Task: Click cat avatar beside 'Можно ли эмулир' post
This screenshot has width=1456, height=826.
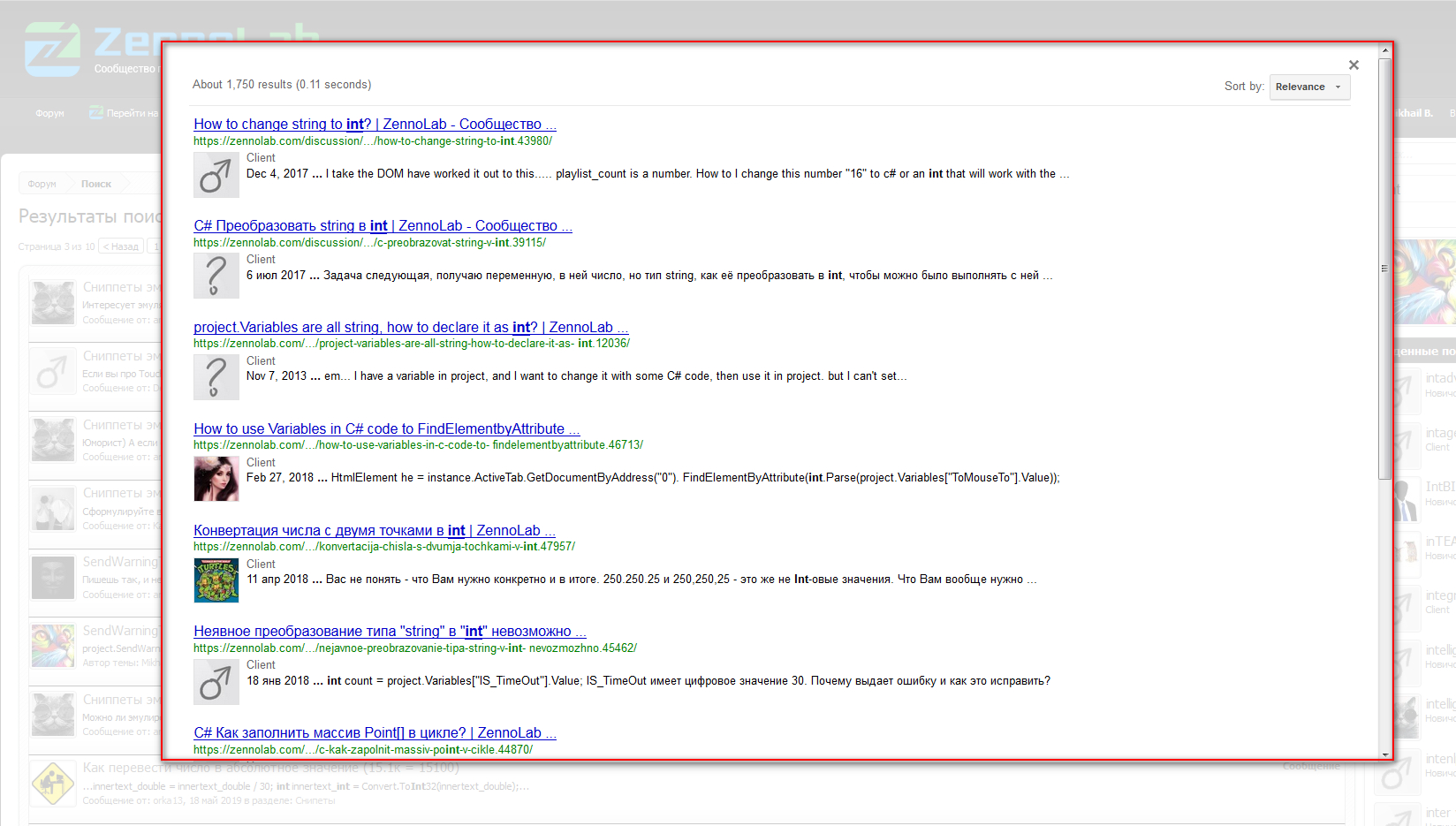Action: 53,715
